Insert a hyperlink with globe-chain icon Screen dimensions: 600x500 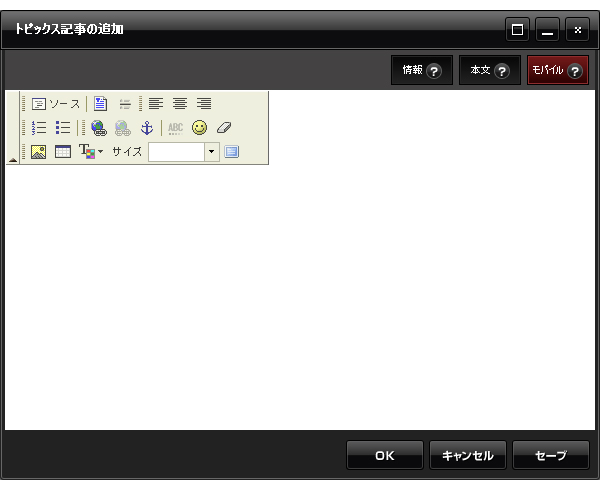tap(99, 128)
